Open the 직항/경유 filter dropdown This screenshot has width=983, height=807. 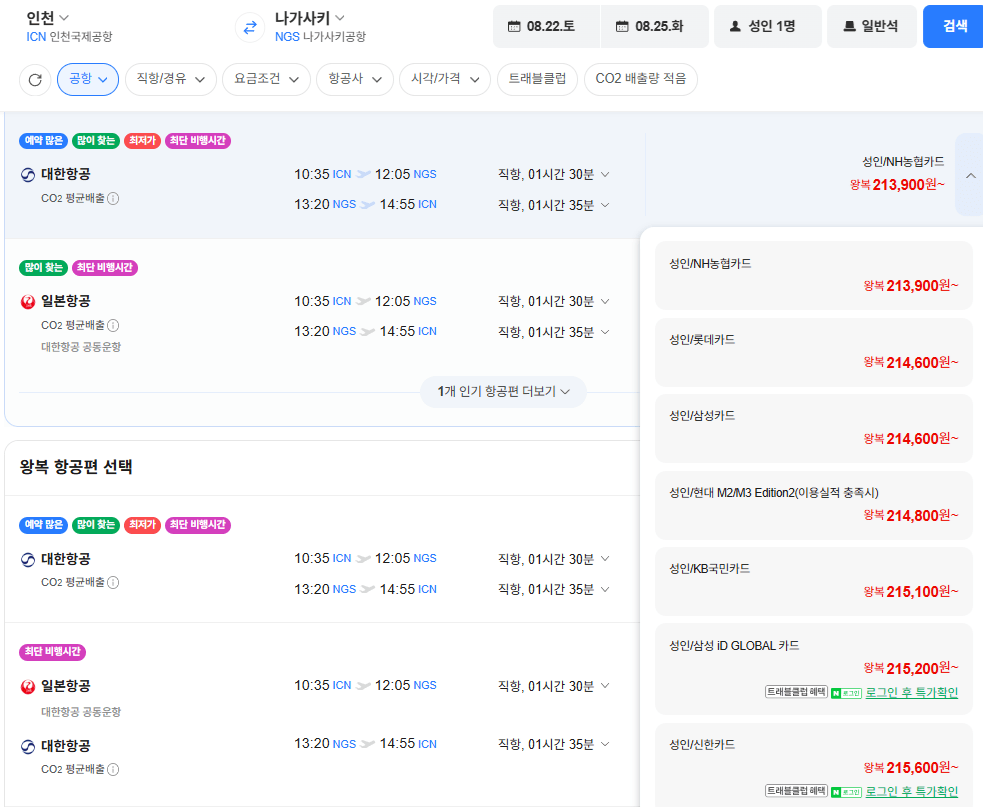point(171,79)
